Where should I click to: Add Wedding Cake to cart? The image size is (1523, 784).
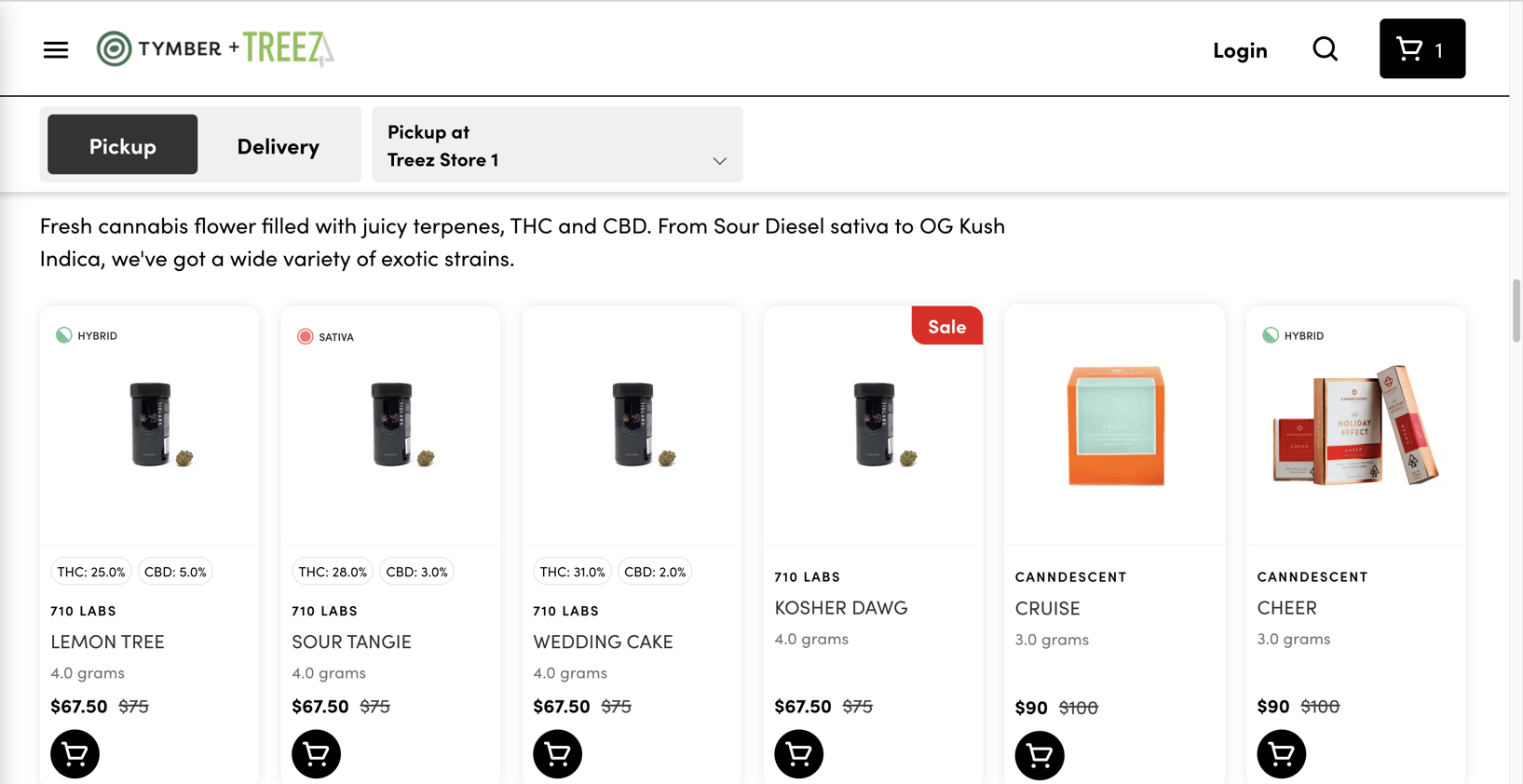557,753
